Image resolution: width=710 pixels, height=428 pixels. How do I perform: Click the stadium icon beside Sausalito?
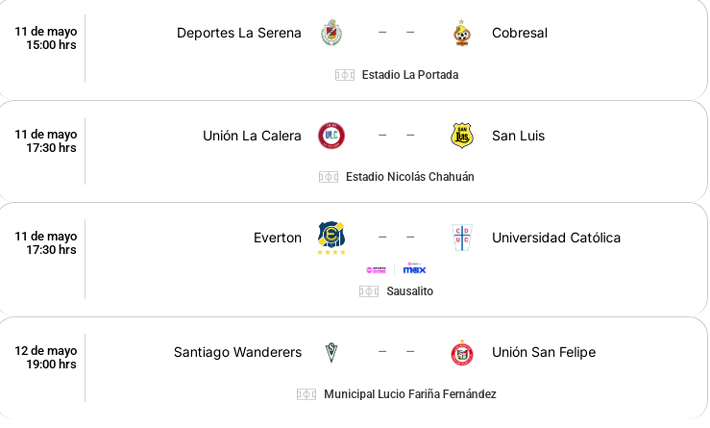click(x=369, y=292)
